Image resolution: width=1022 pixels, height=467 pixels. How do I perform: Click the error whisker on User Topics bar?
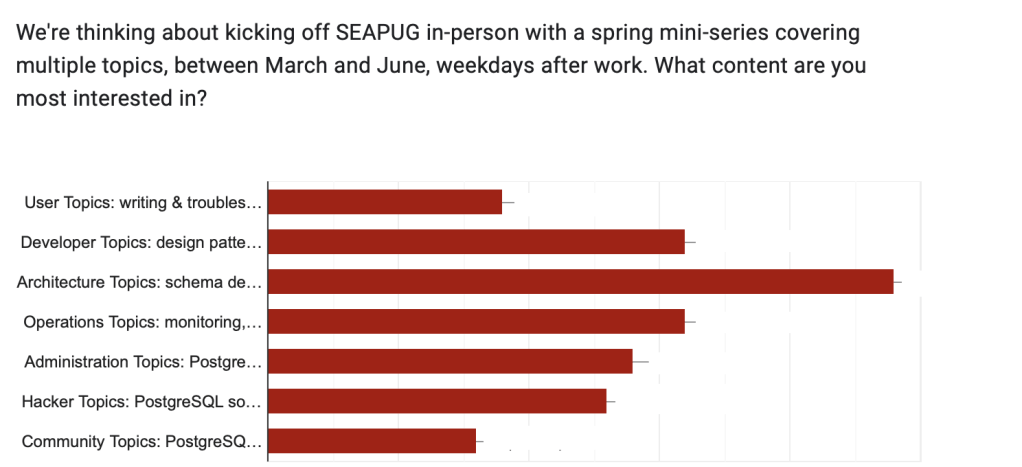tap(508, 202)
